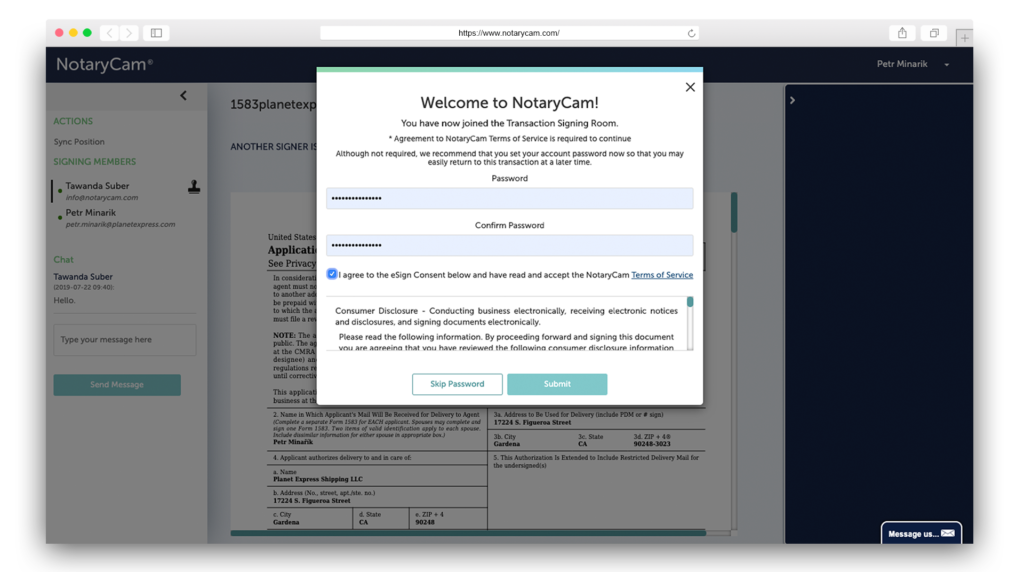1024x572 pixels.
Task: Click the Submit button
Action: [557, 384]
